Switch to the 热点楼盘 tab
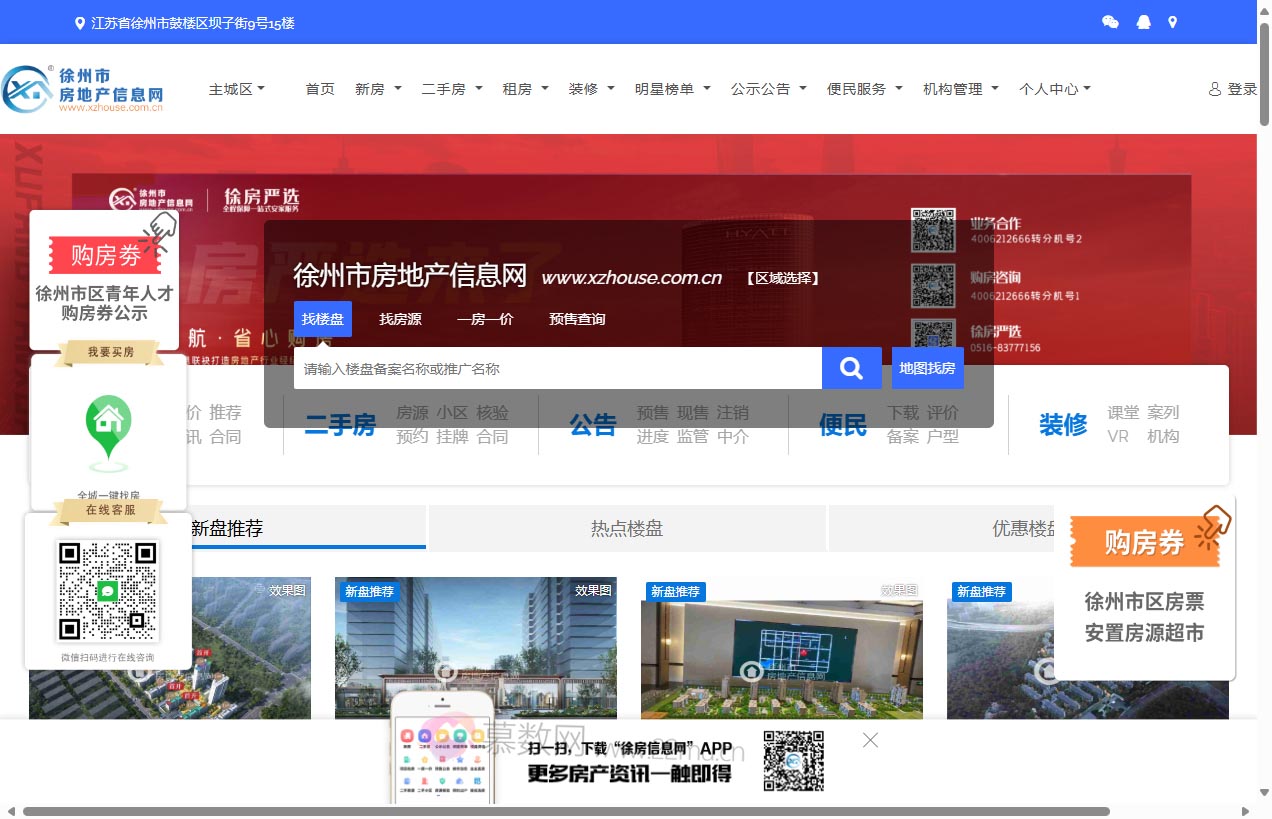1272x819 pixels. 626,528
